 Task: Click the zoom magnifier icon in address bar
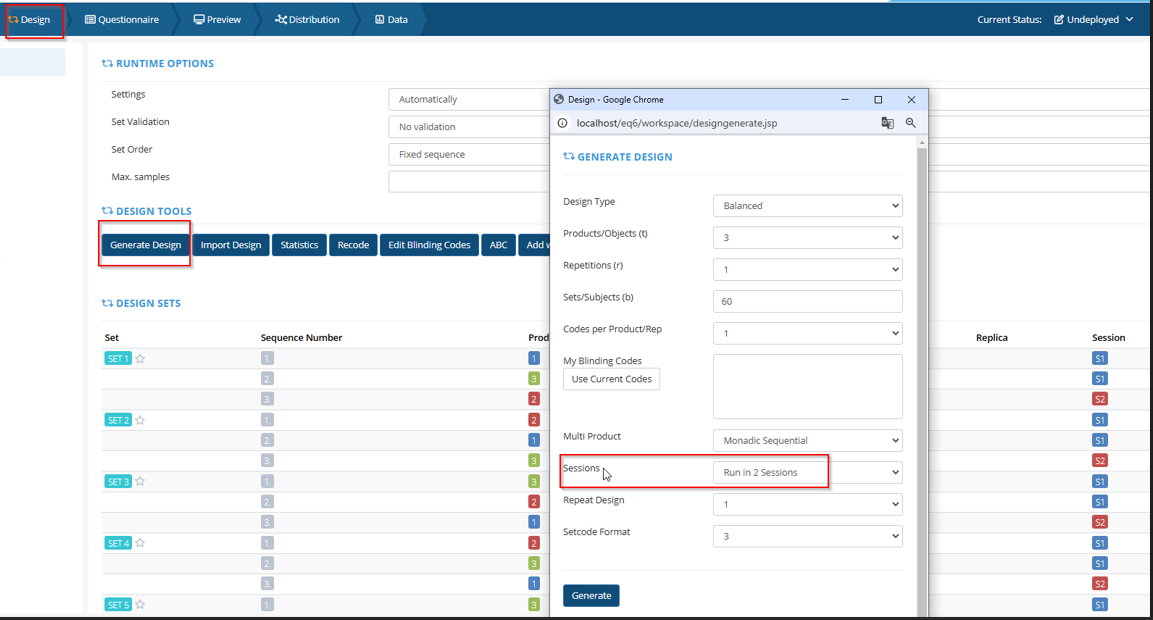(x=910, y=123)
